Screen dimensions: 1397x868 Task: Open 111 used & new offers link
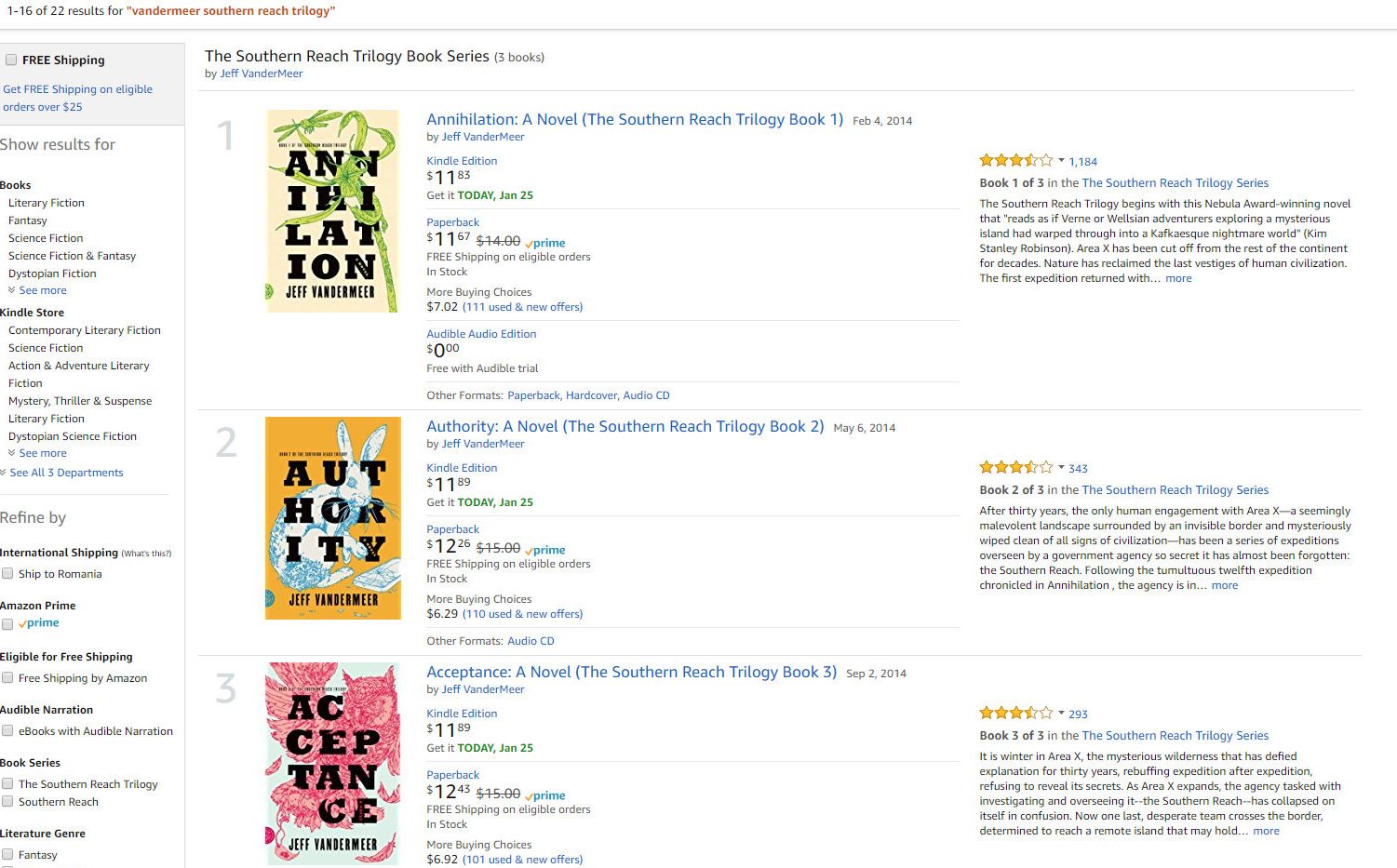click(x=522, y=307)
